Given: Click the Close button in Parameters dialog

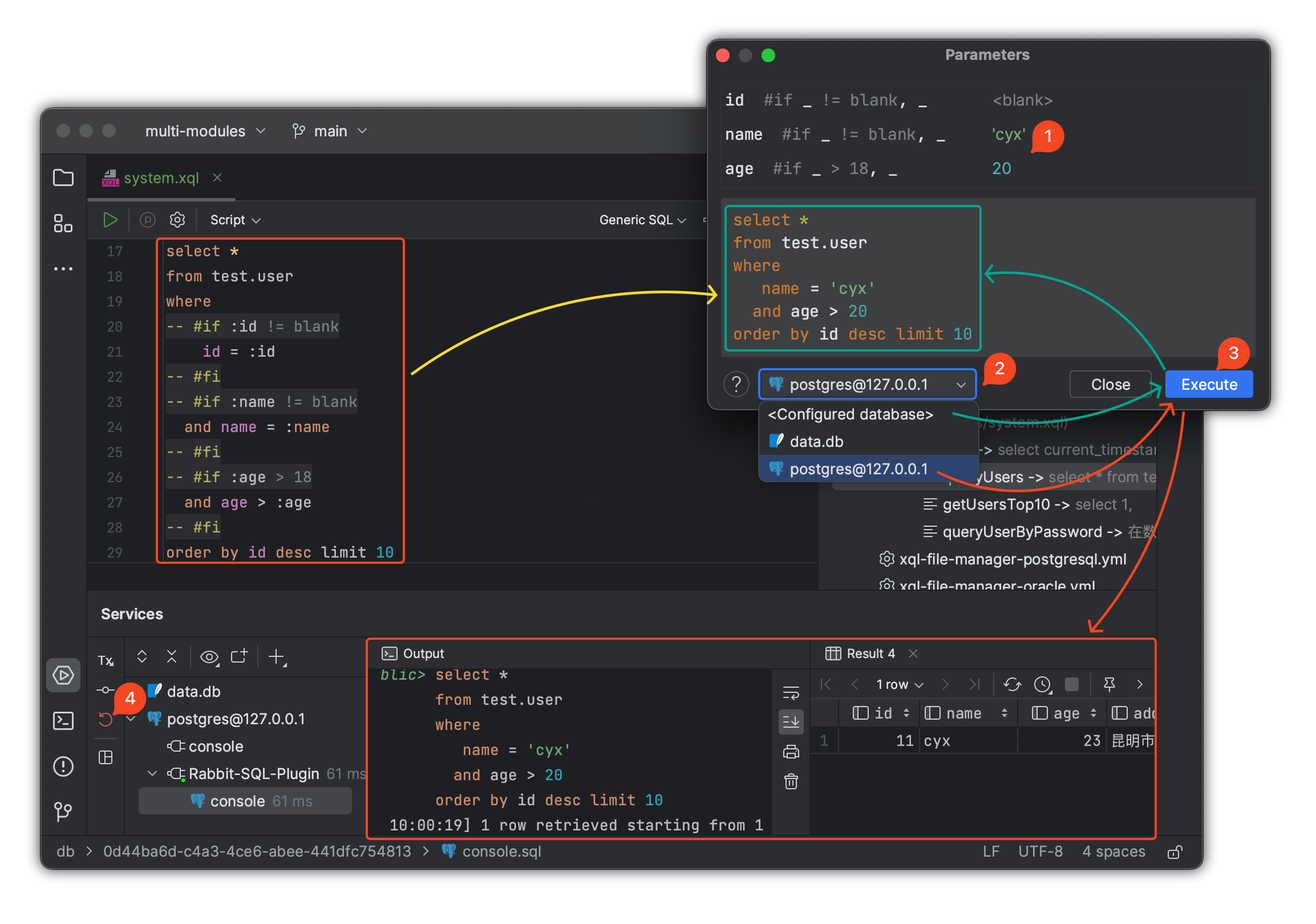Looking at the screenshot, I should (x=1110, y=384).
